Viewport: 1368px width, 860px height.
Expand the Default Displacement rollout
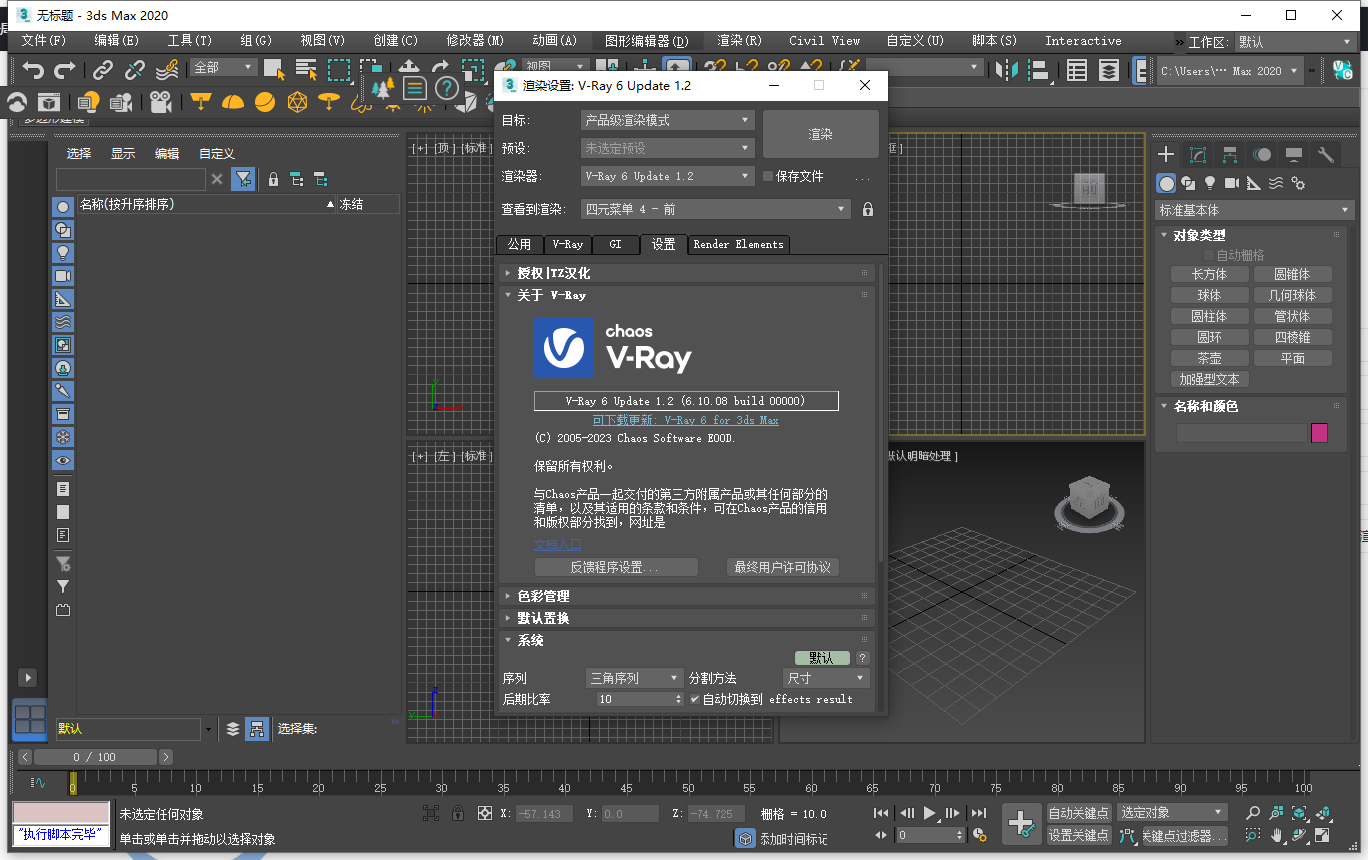point(686,618)
